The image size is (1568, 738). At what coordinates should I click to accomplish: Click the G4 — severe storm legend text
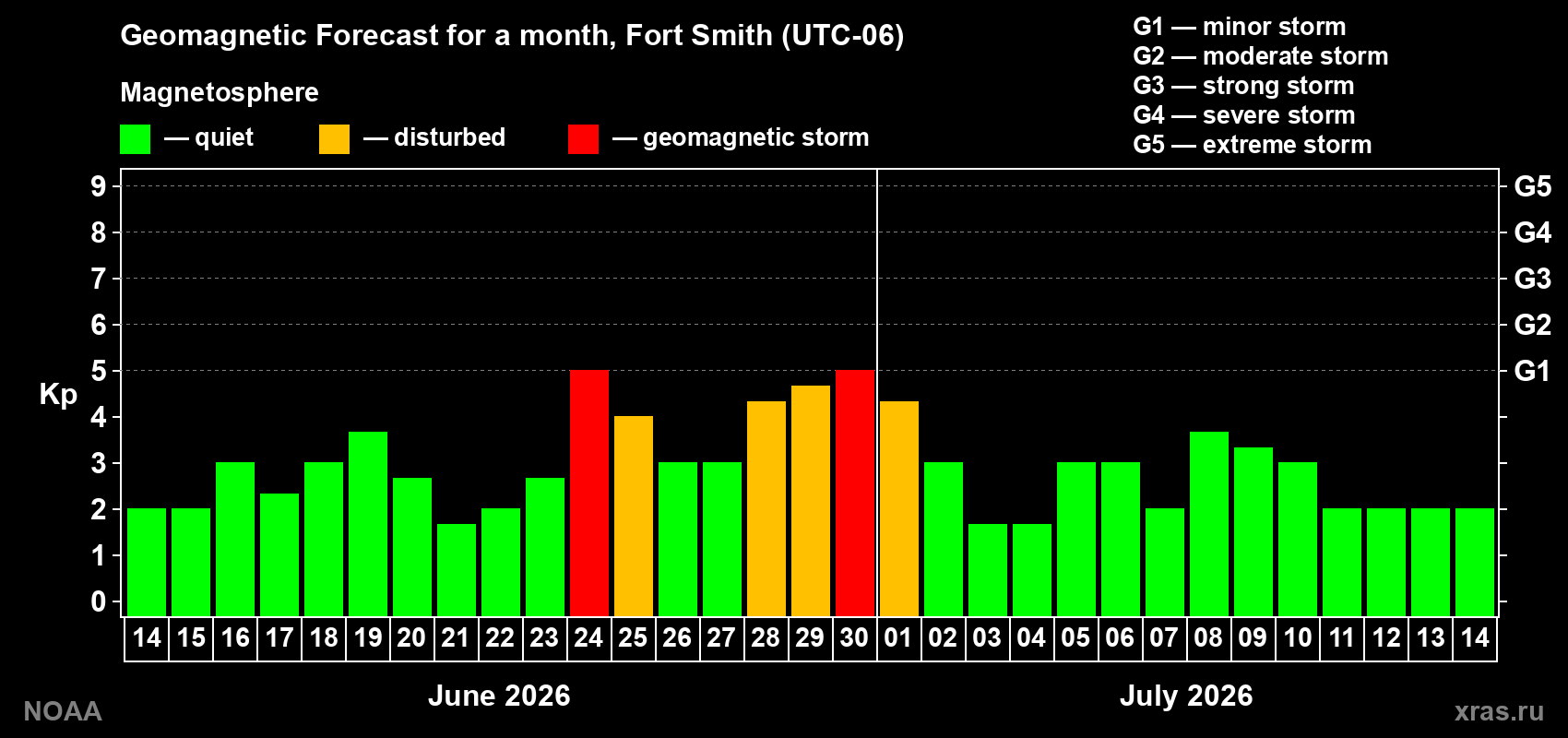point(1244,115)
